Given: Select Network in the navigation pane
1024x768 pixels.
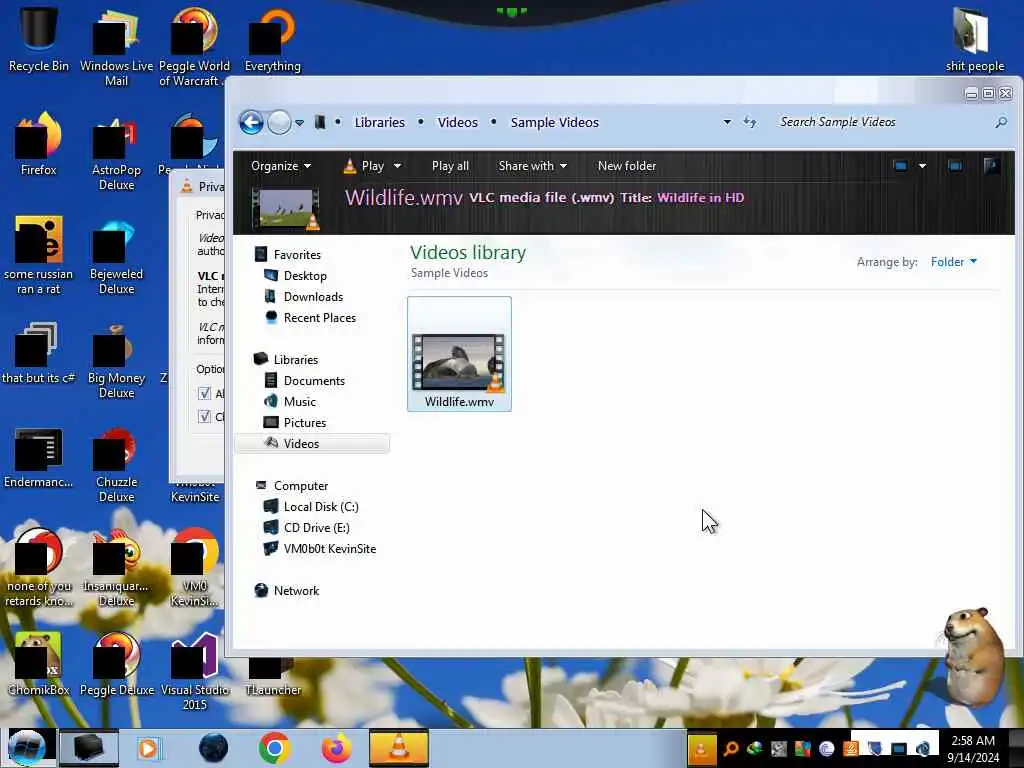Looking at the screenshot, I should 287,590.
